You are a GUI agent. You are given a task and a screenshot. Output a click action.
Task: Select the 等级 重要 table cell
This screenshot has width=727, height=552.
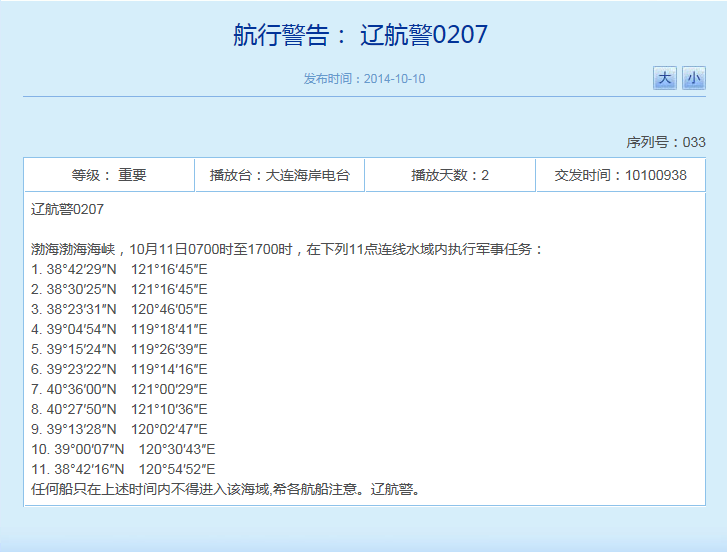[109, 175]
